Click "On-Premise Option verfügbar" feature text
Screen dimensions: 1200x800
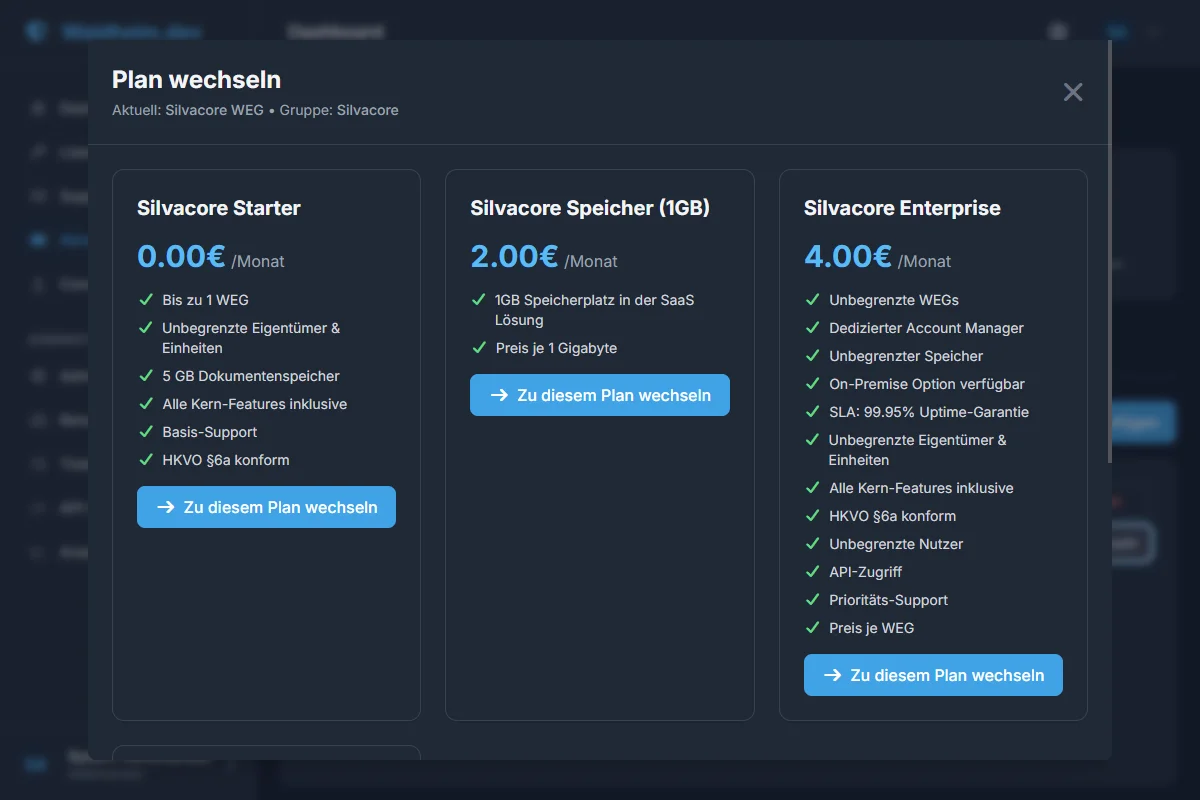point(926,384)
